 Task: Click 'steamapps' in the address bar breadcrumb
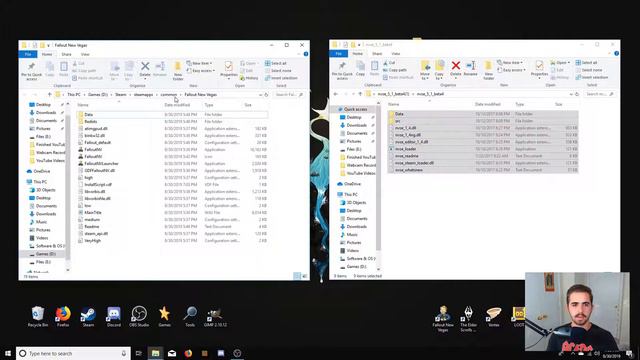tap(143, 95)
